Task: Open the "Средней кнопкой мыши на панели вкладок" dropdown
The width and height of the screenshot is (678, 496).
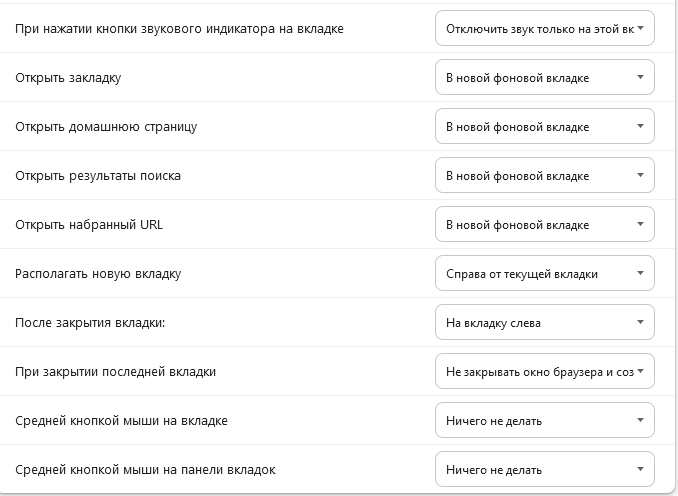Action: 545,470
